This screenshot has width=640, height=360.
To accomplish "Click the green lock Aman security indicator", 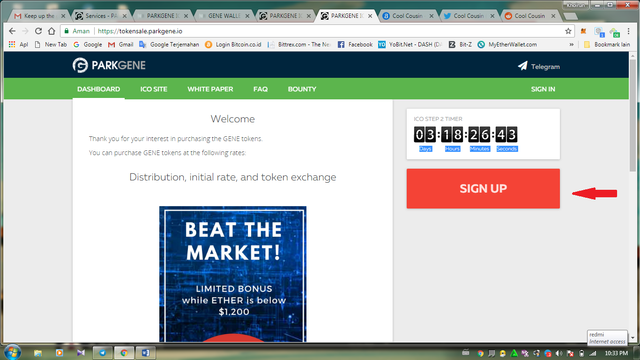I will pyautogui.click(x=77, y=31).
